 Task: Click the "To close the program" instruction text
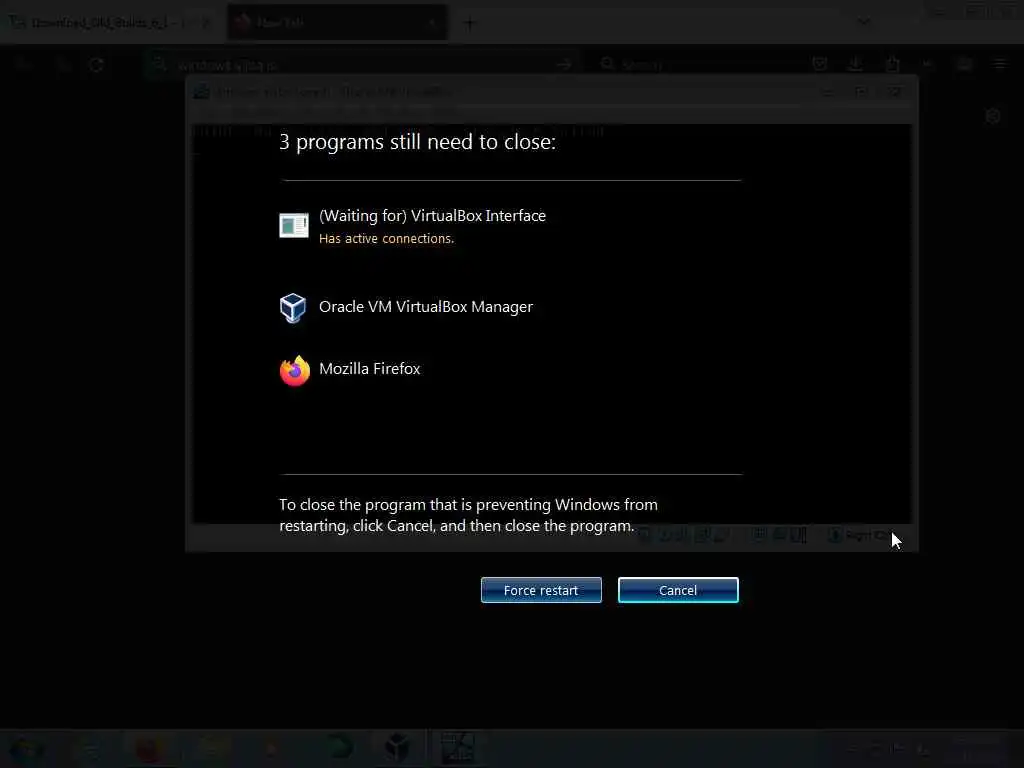point(468,515)
